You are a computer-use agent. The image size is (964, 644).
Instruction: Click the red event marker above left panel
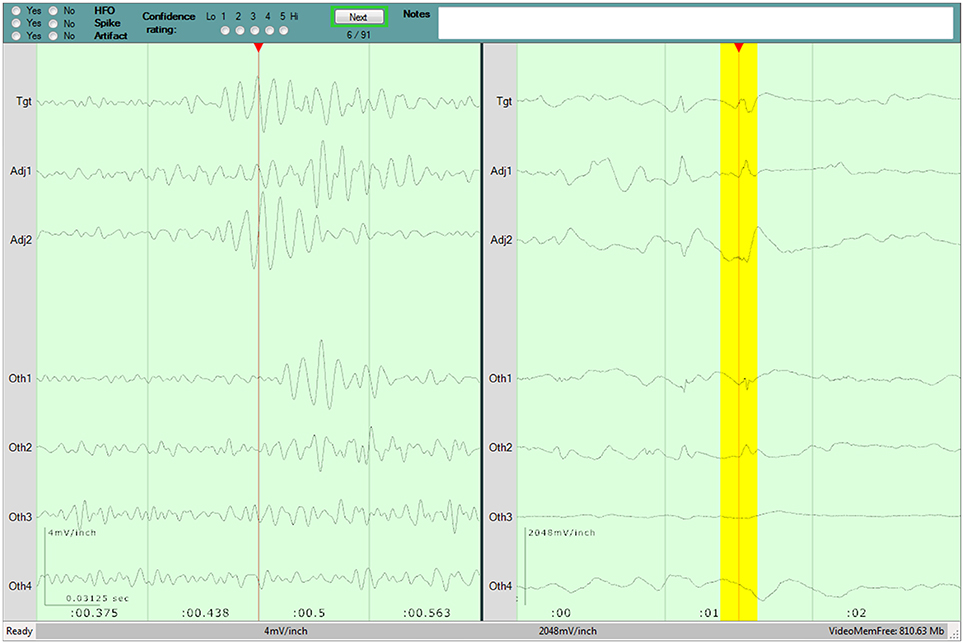(x=259, y=47)
